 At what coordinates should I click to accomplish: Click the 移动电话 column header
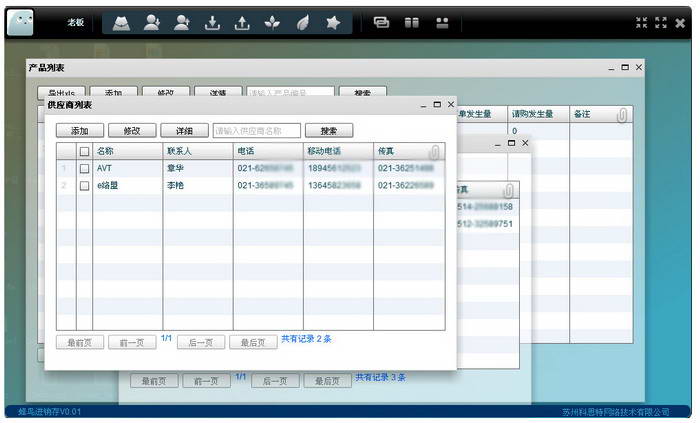tap(338, 151)
